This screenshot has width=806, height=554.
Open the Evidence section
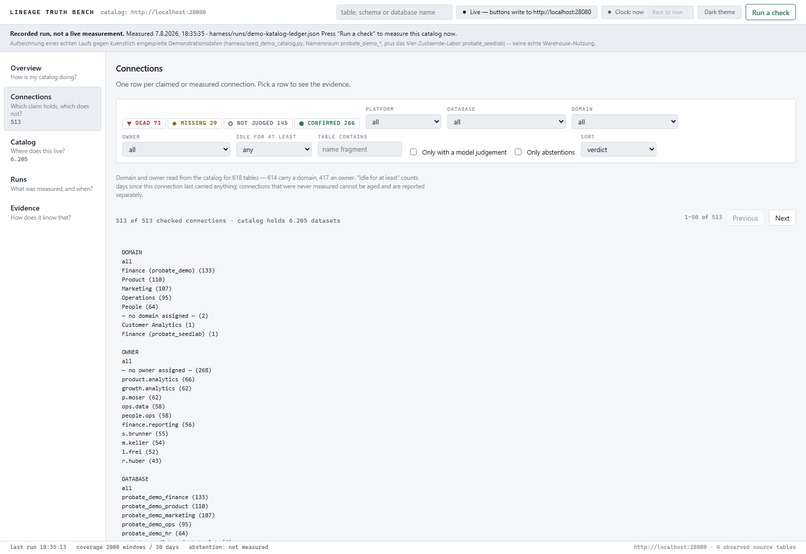tap(52, 212)
